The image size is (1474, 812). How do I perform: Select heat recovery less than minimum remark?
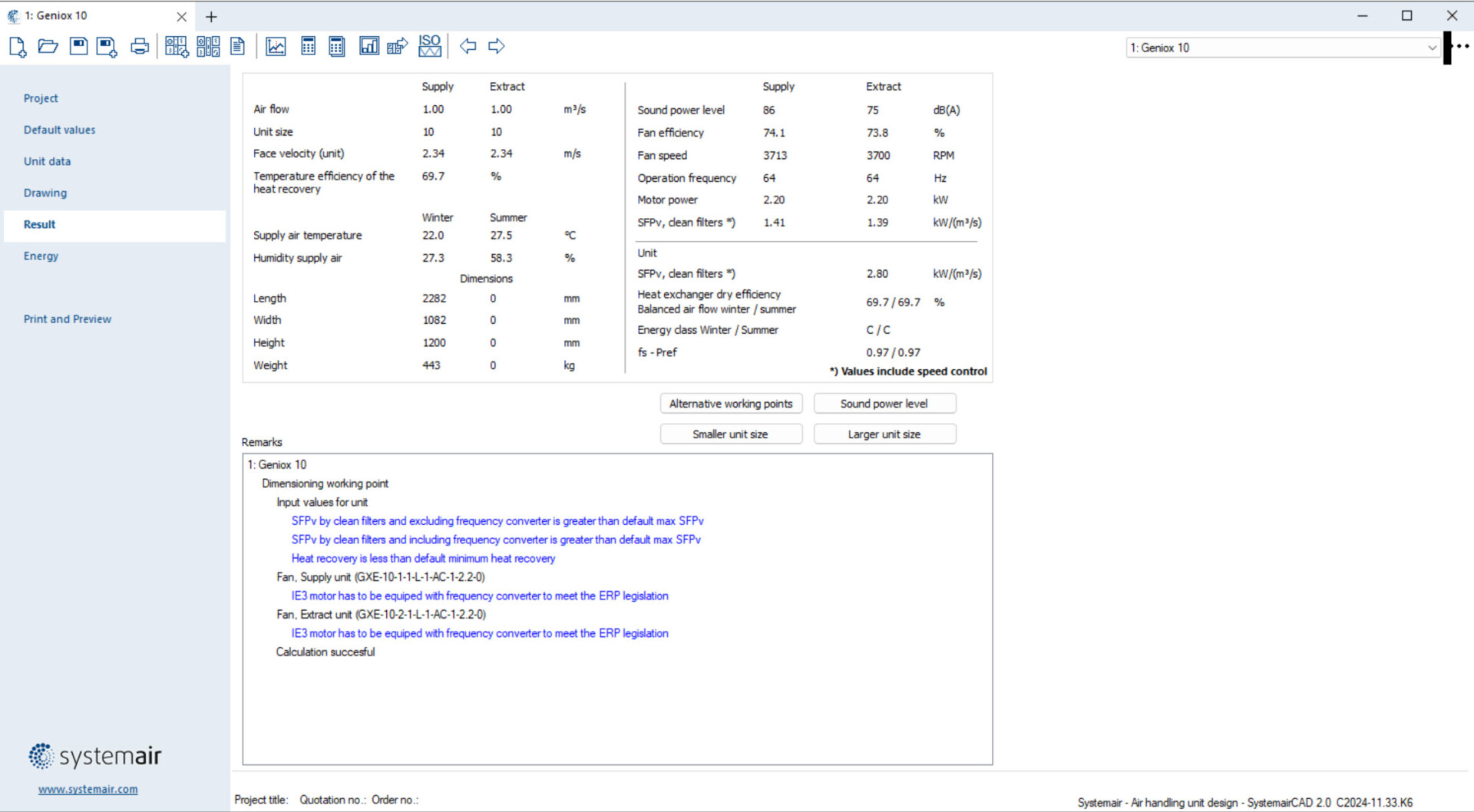[423, 559]
